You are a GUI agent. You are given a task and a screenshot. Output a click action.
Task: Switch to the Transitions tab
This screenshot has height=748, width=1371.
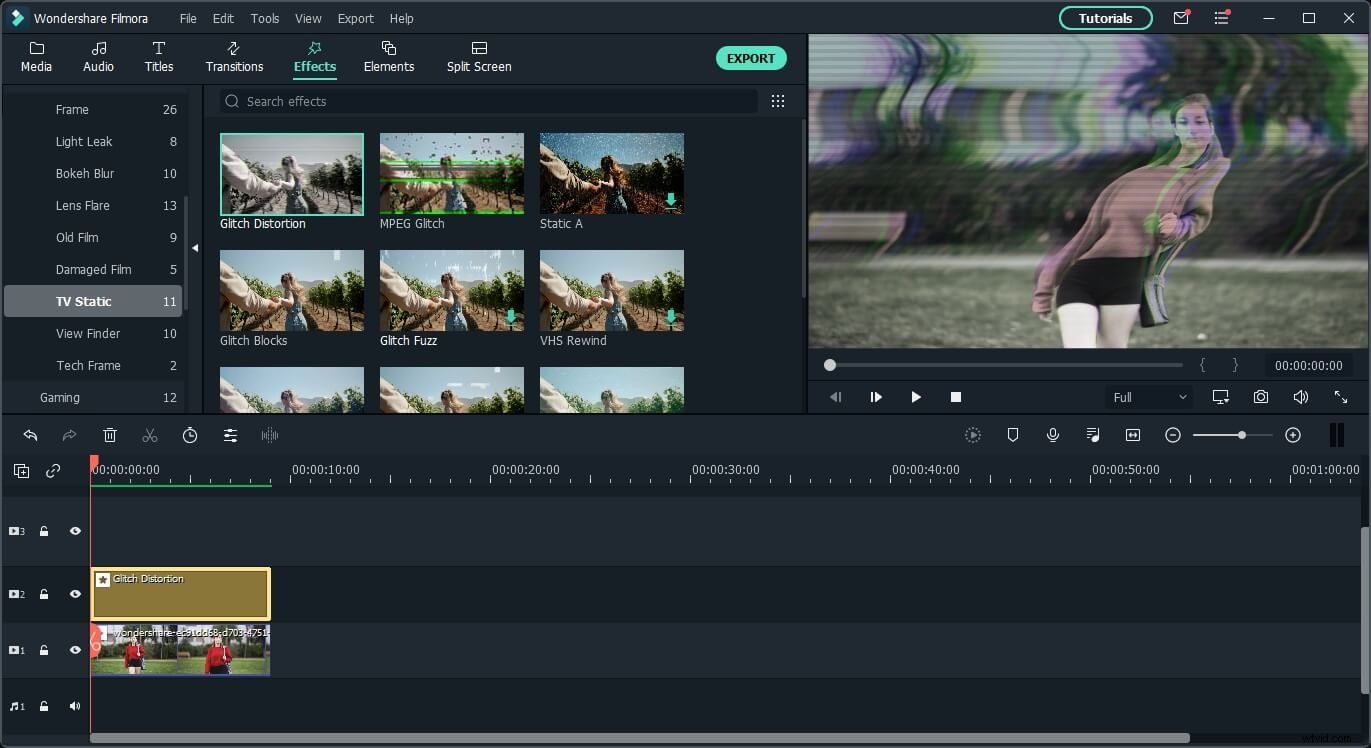234,57
